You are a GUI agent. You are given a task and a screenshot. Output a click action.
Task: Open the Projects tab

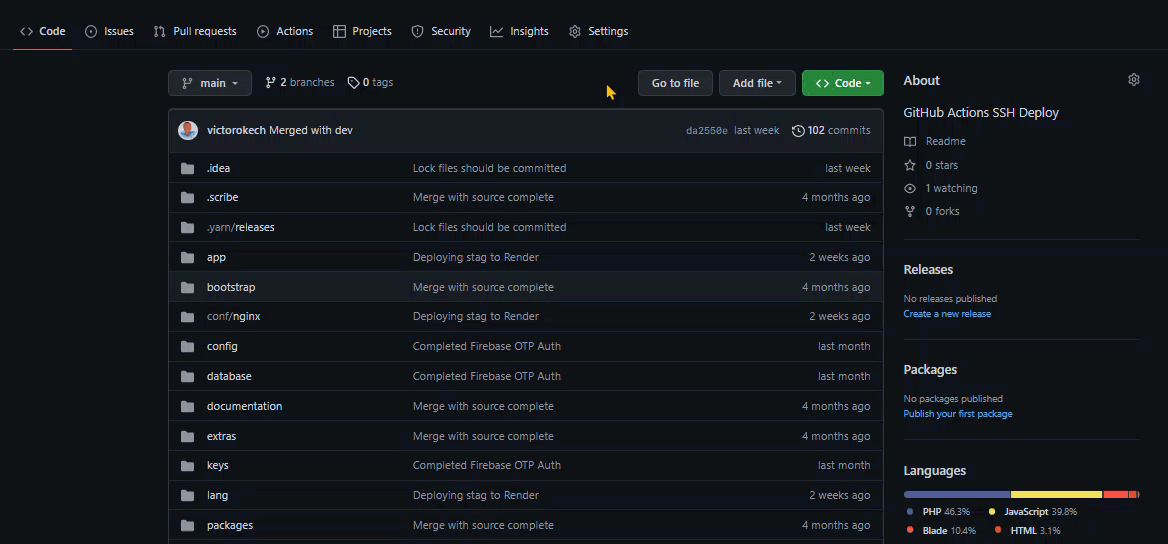362,31
